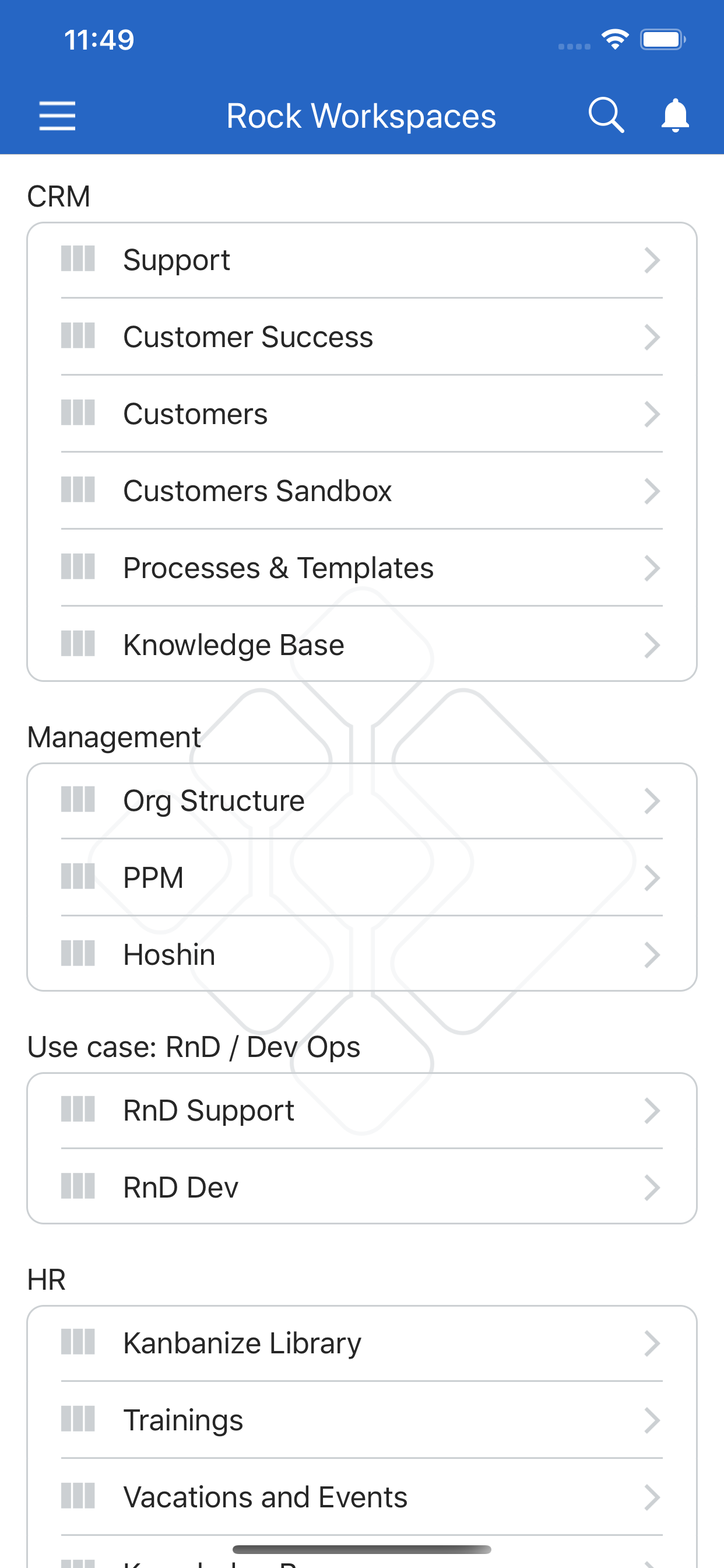This screenshot has width=724, height=1568.
Task: Open the search icon in header
Action: [x=605, y=114]
